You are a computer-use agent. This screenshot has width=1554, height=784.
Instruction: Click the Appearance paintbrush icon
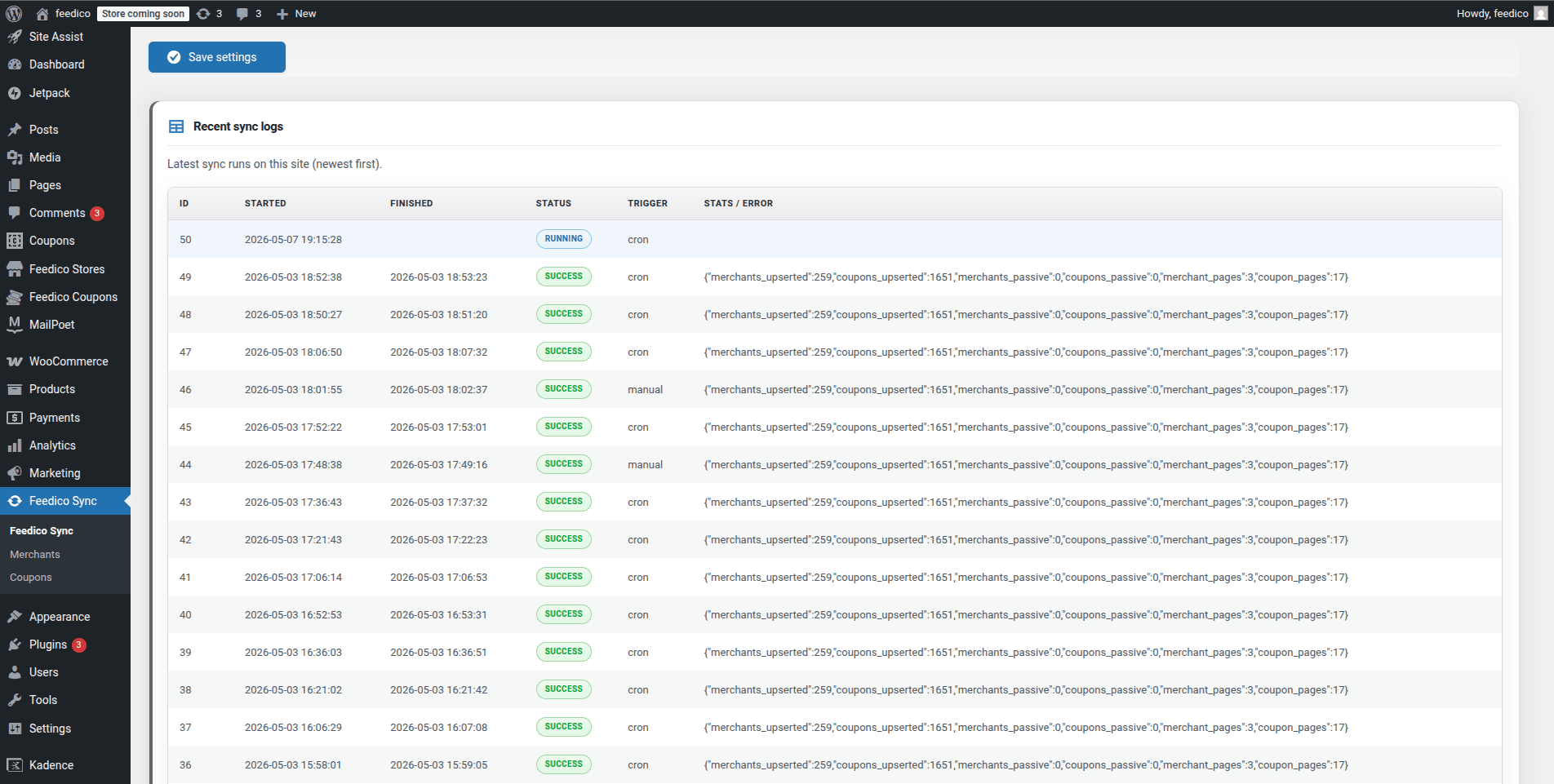coord(15,617)
